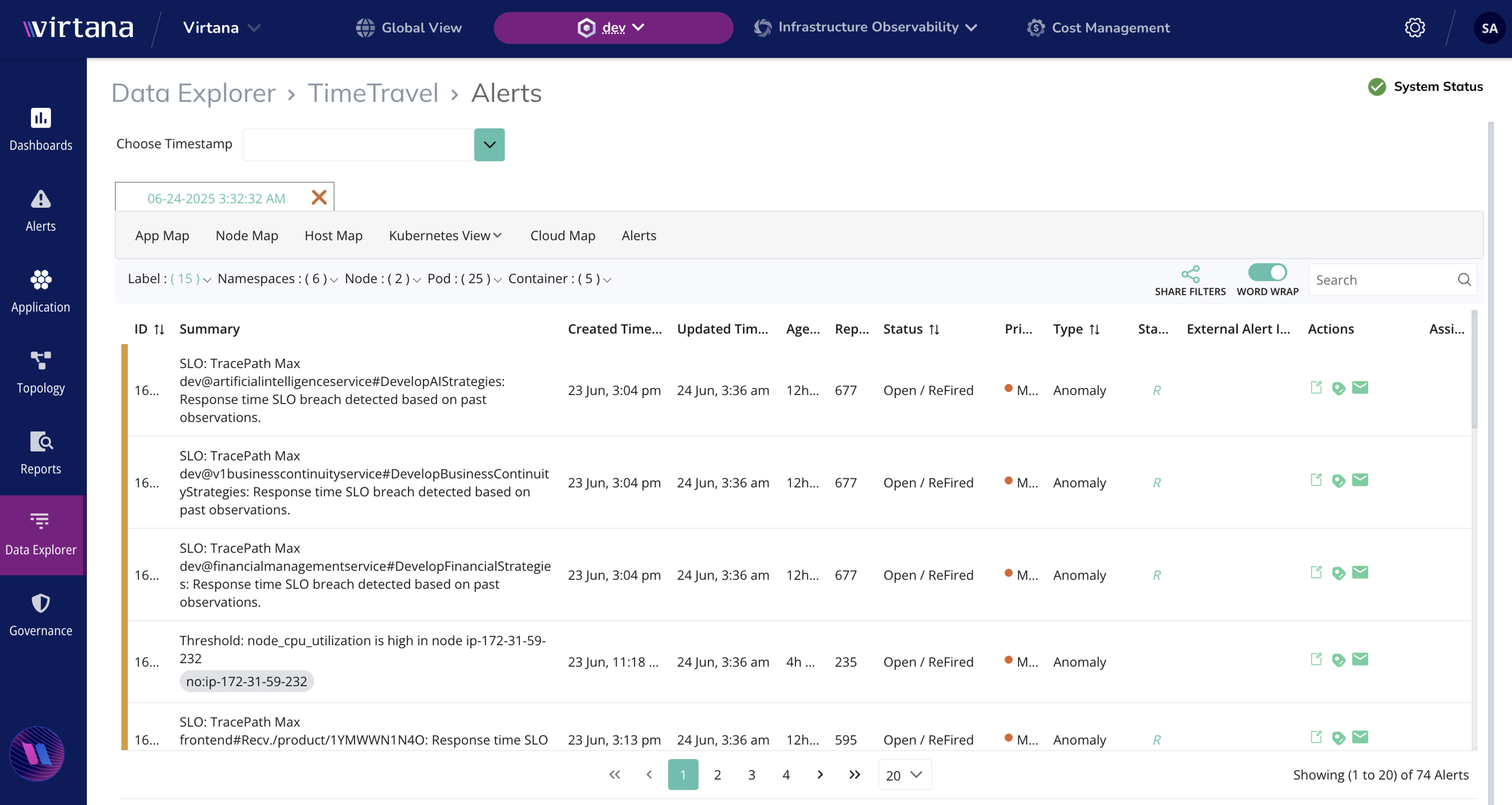Email the DevelopFinancialStrategies alert
Screen dimensions: 1512x805
click(x=1360, y=572)
